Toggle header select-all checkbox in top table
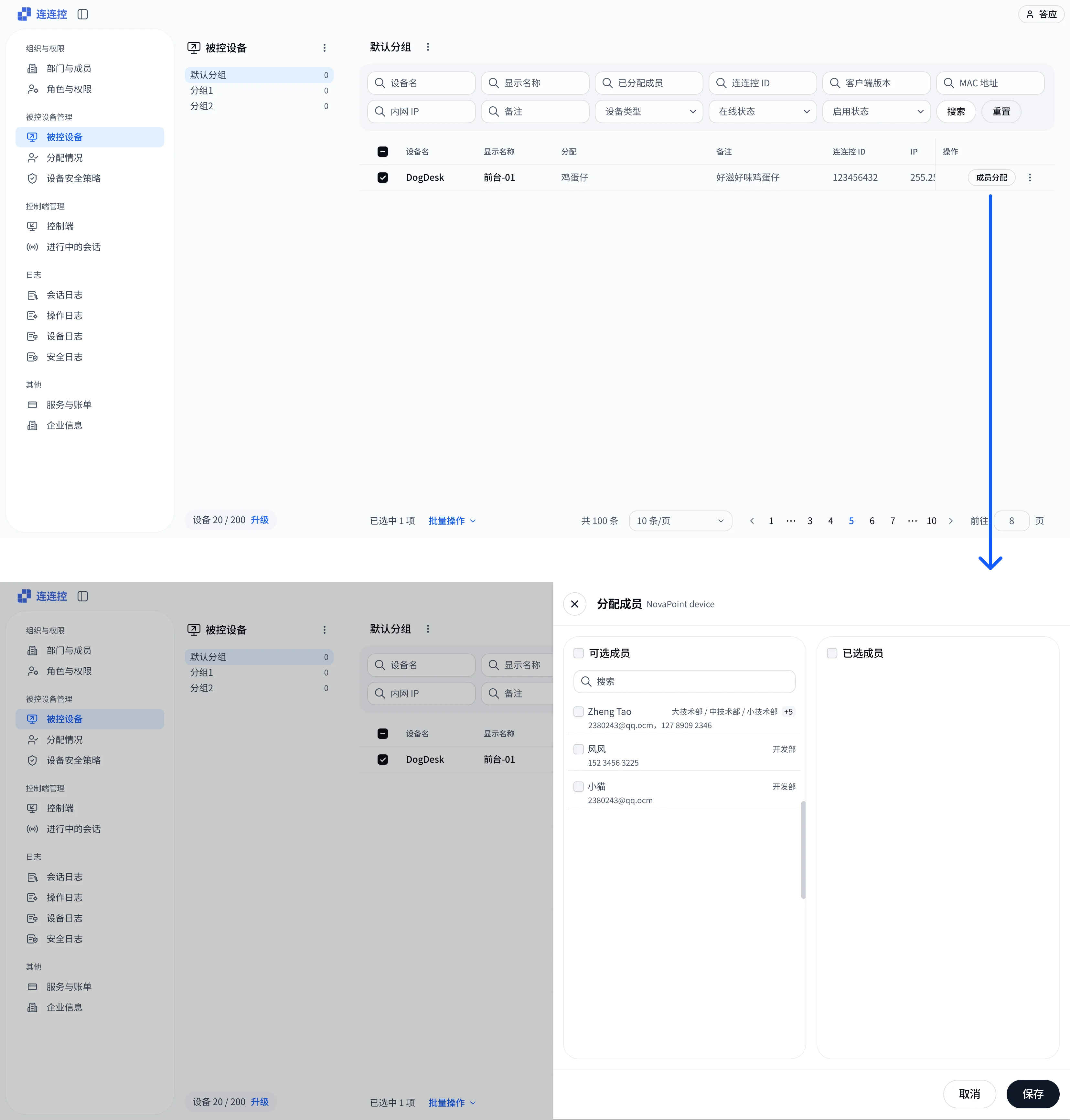Viewport: 1070px width, 1120px height. click(383, 152)
